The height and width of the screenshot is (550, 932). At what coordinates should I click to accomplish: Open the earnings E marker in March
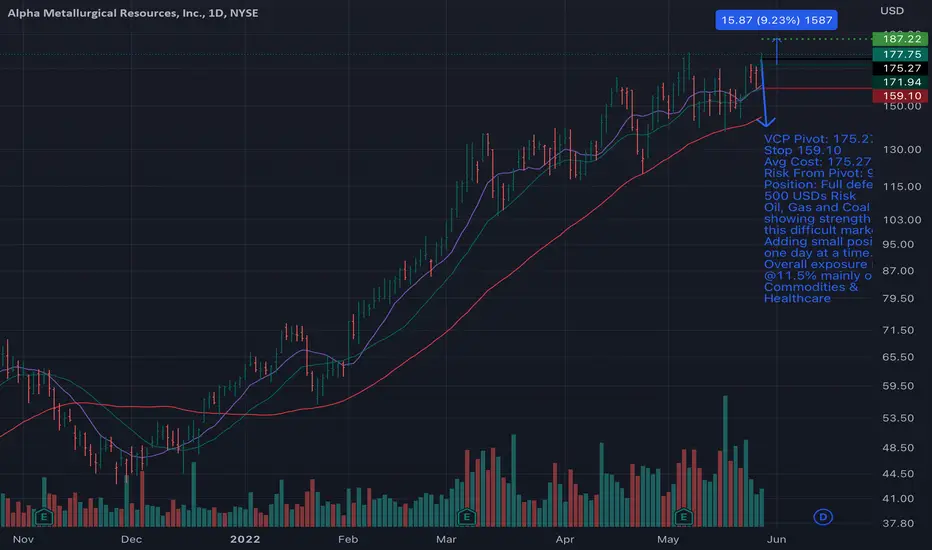(x=467, y=517)
